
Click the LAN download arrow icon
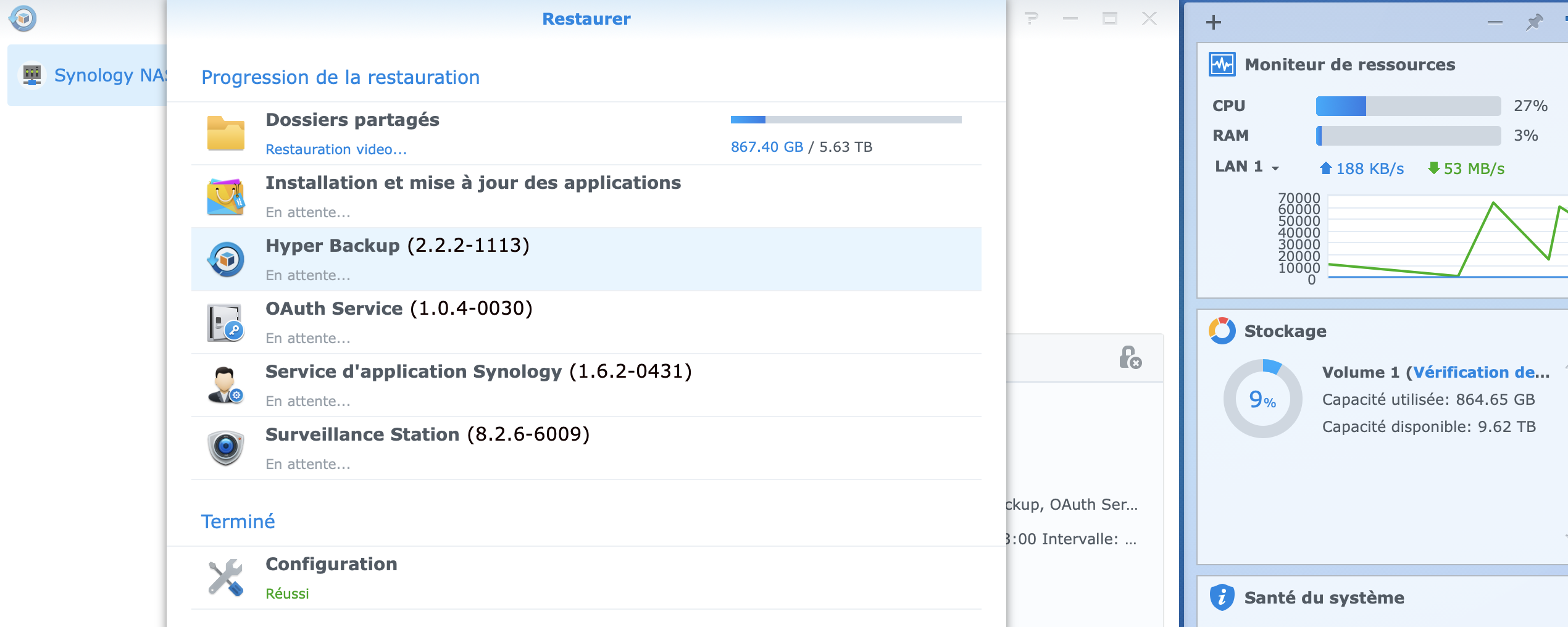[1434, 168]
